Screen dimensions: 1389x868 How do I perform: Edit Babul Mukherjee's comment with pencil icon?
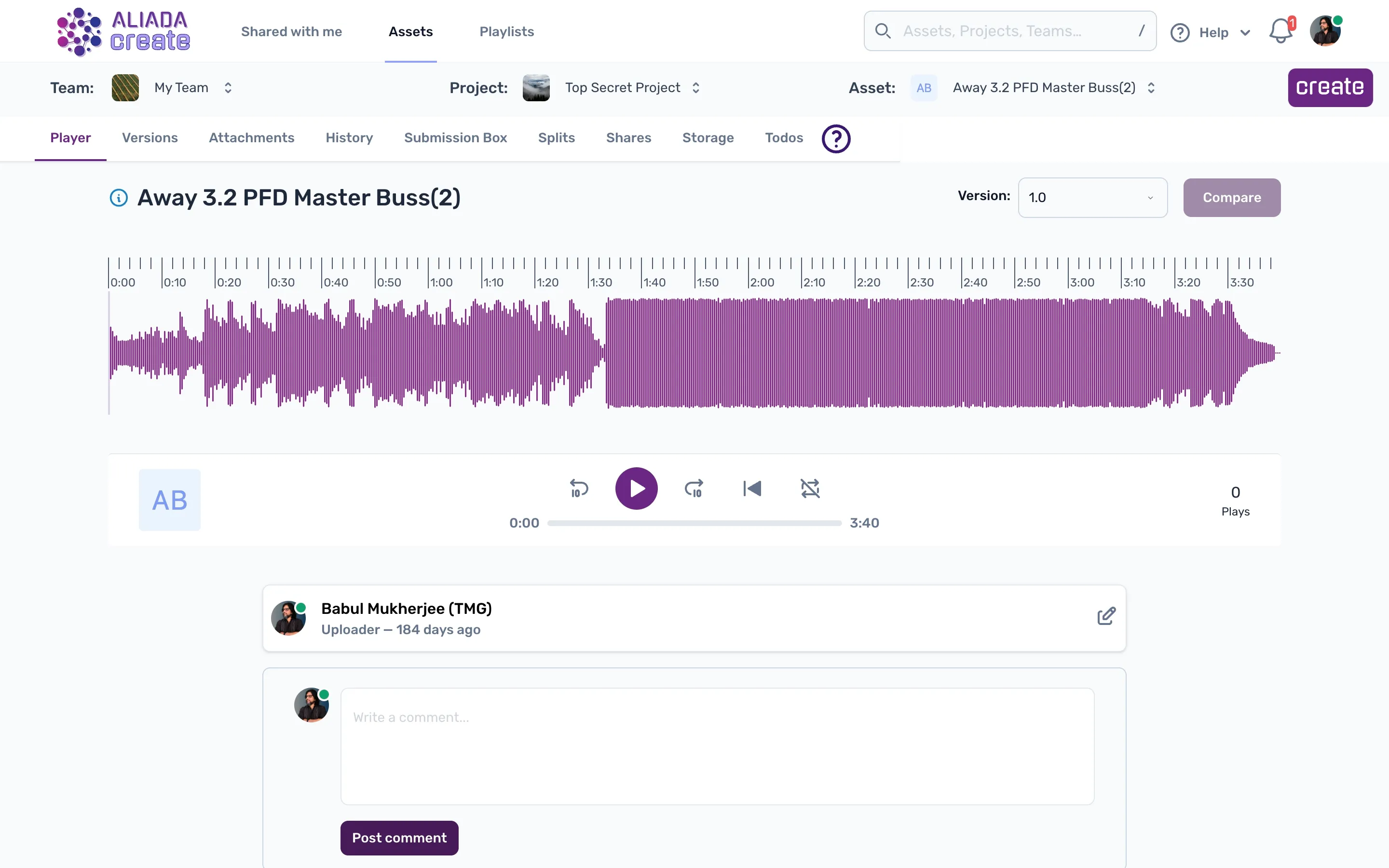coord(1106,615)
